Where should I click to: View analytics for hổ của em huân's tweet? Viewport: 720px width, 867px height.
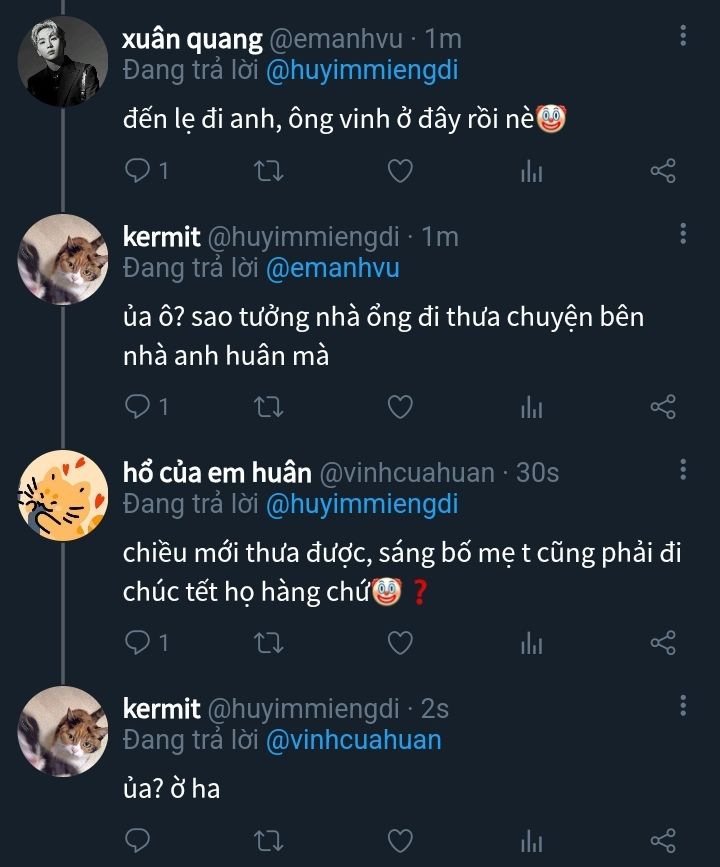(x=531, y=643)
